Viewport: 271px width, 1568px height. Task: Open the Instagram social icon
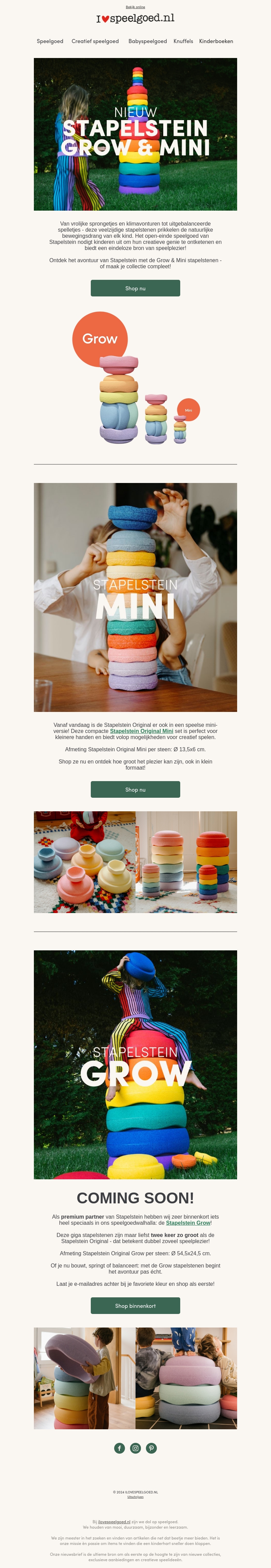135,1448
